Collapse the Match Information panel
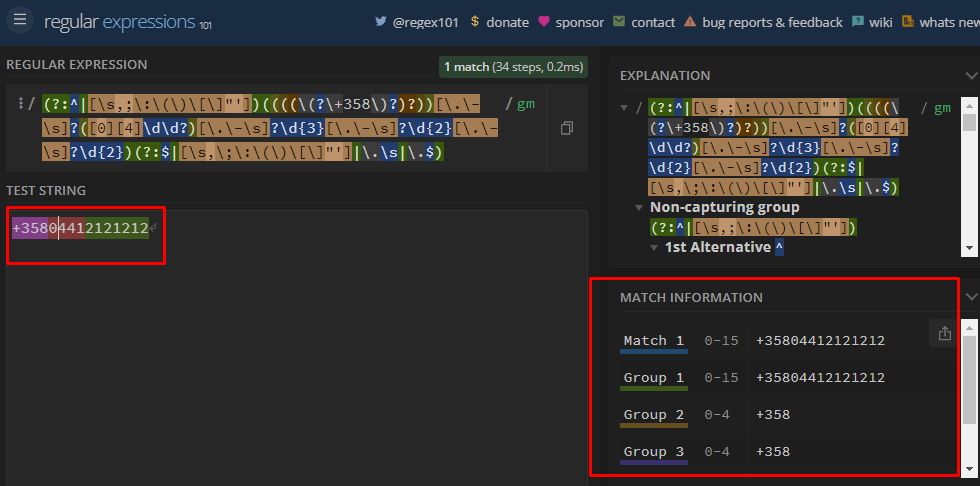The height and width of the screenshot is (486, 980). point(970,297)
